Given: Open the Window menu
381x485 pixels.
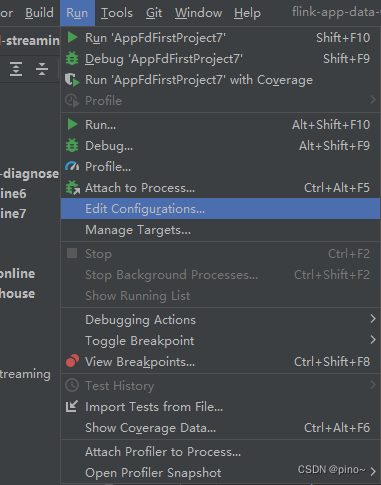Looking at the screenshot, I should pos(199,13).
